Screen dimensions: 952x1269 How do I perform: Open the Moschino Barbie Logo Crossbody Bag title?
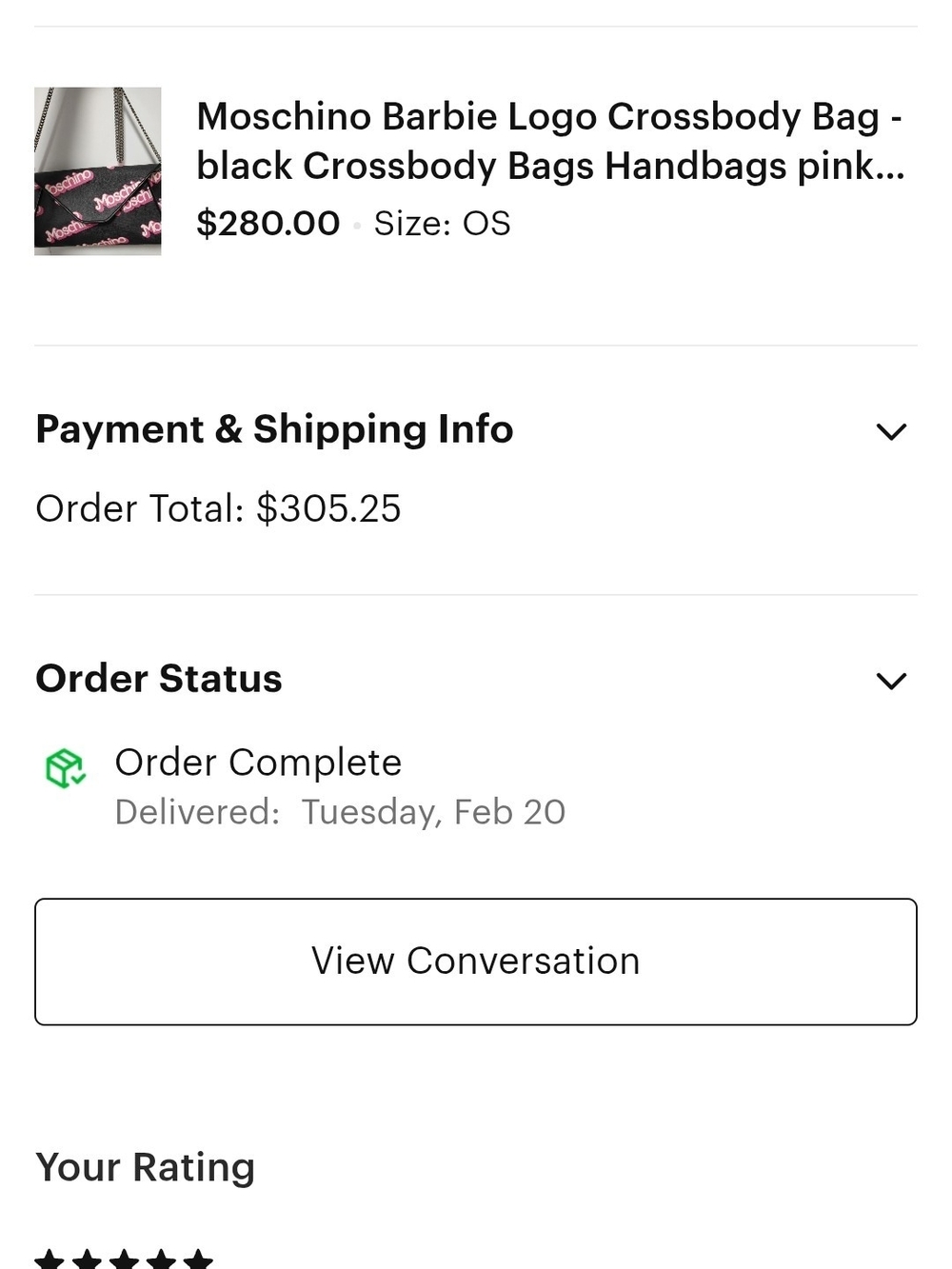point(550,141)
